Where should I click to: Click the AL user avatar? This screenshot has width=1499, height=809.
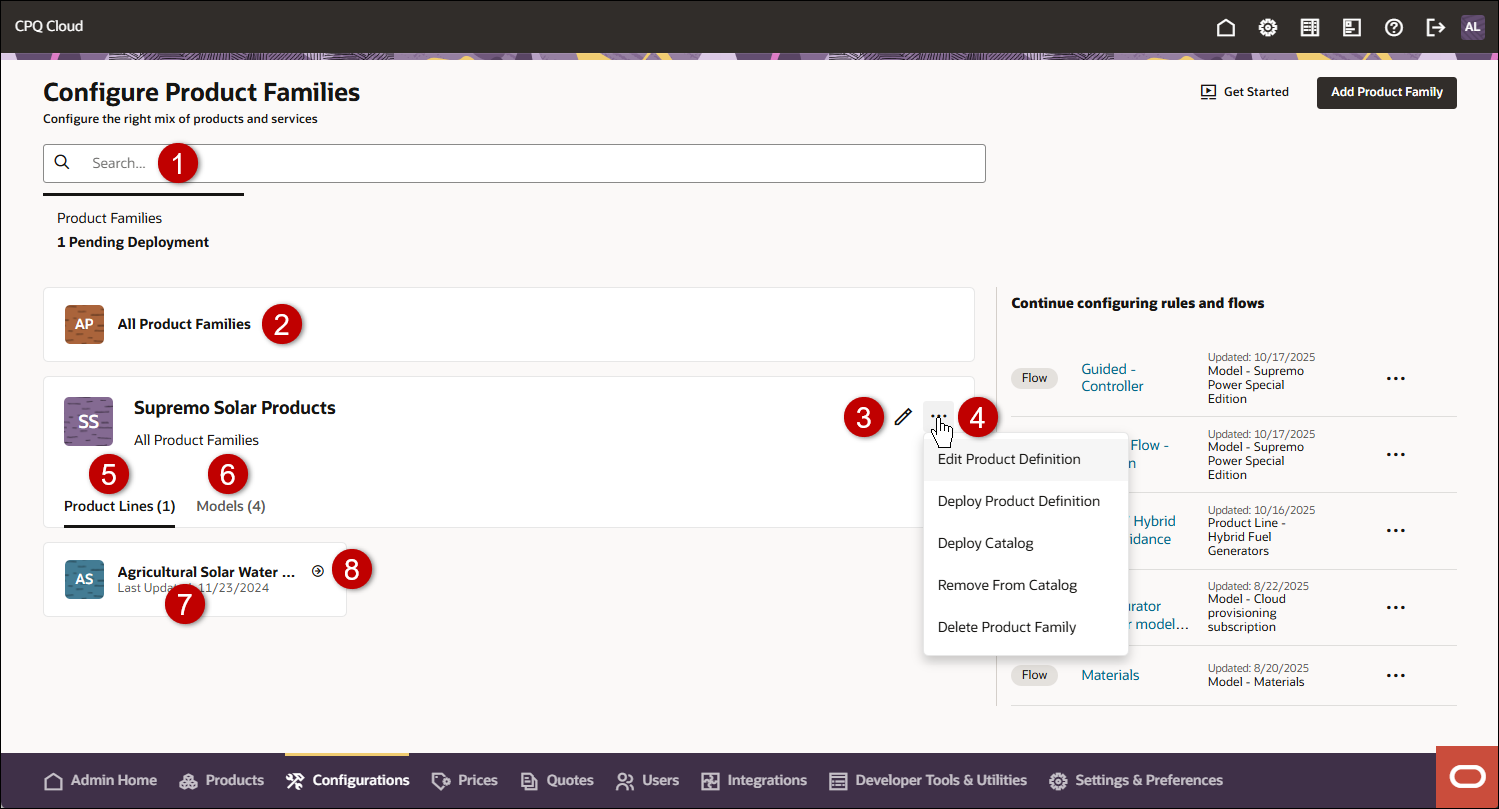click(x=1472, y=27)
